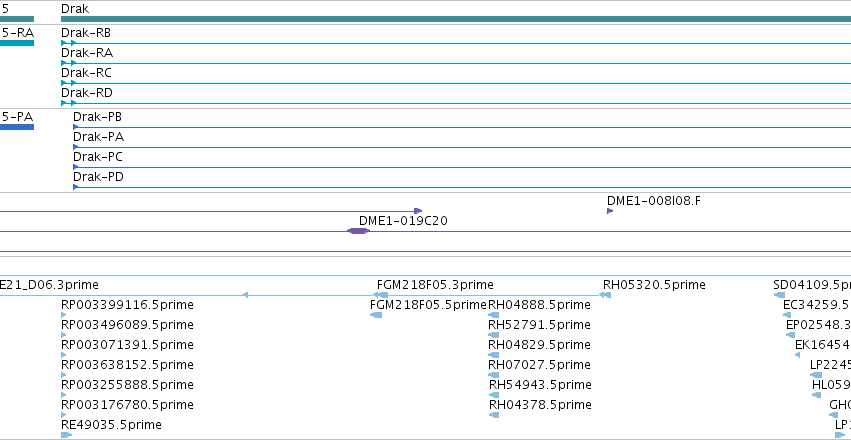The image size is (851, 440).
Task: Select the Drak-PA protein line
Action: click(x=462, y=147)
